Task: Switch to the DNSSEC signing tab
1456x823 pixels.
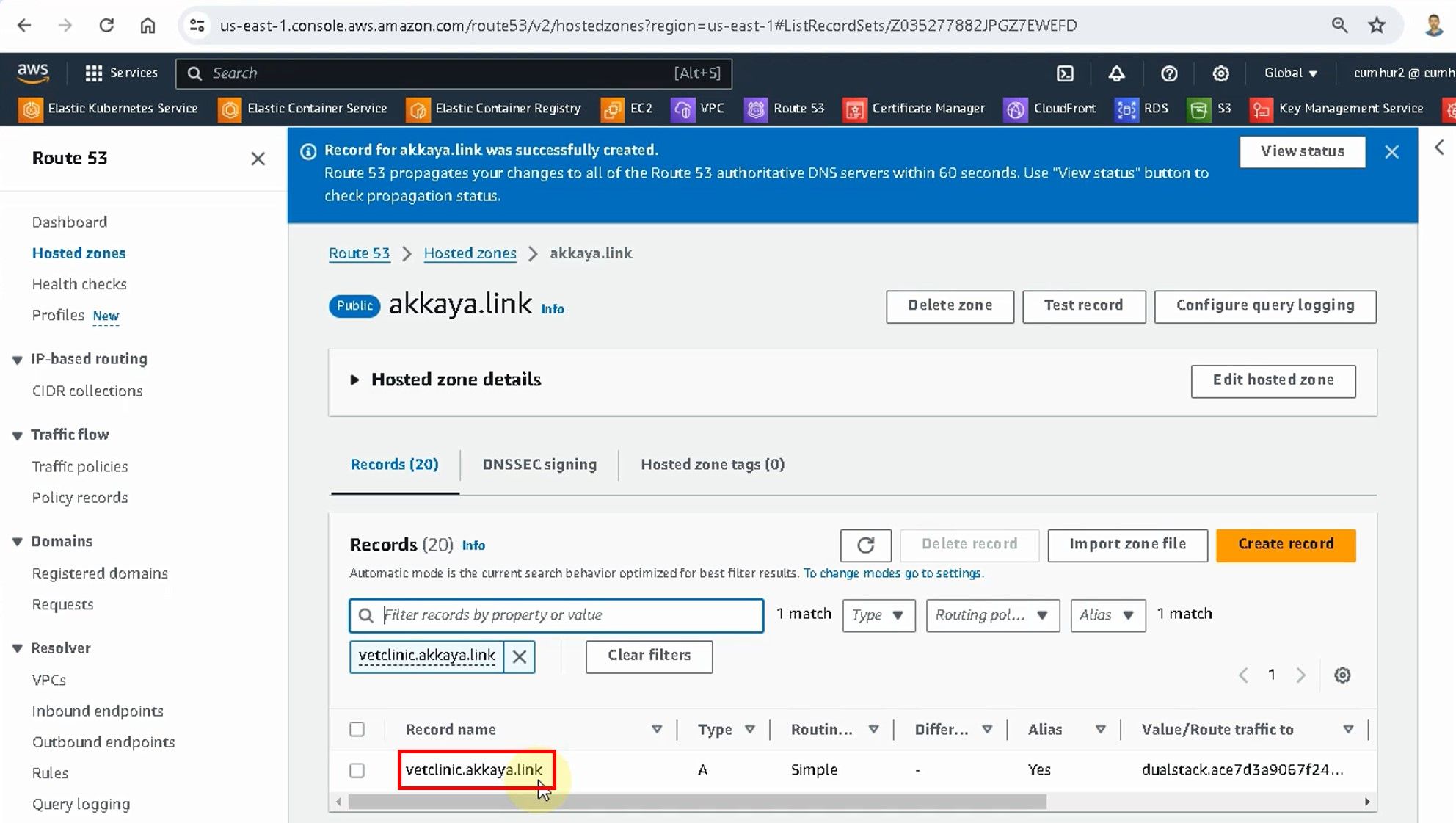Action: [539, 465]
